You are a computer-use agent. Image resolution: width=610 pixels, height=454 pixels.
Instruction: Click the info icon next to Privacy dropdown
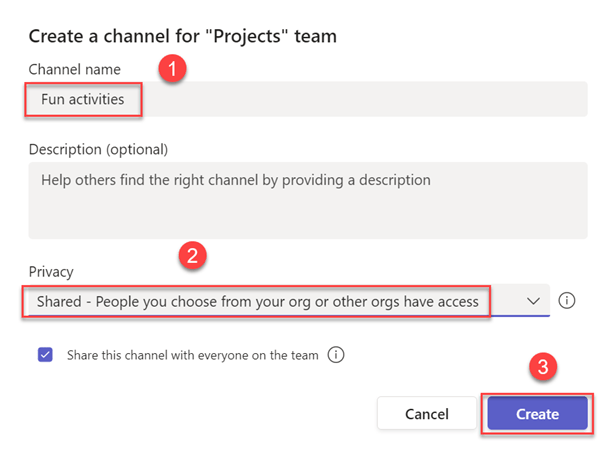[x=567, y=300]
